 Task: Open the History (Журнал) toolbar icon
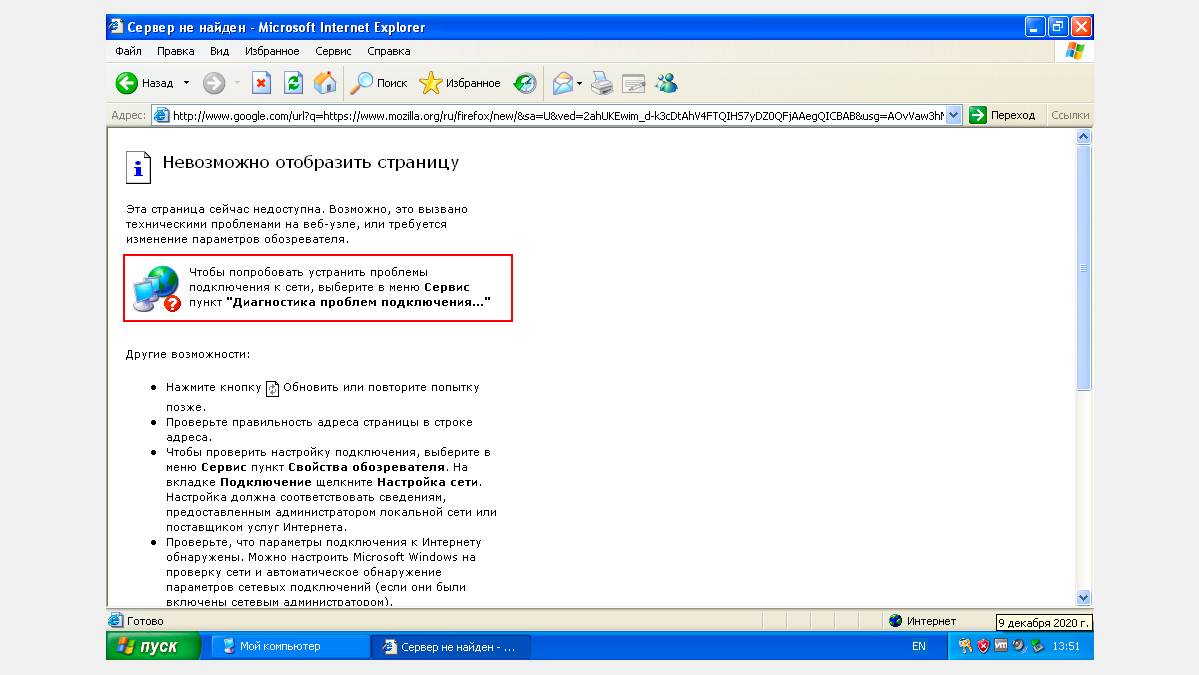tap(525, 83)
